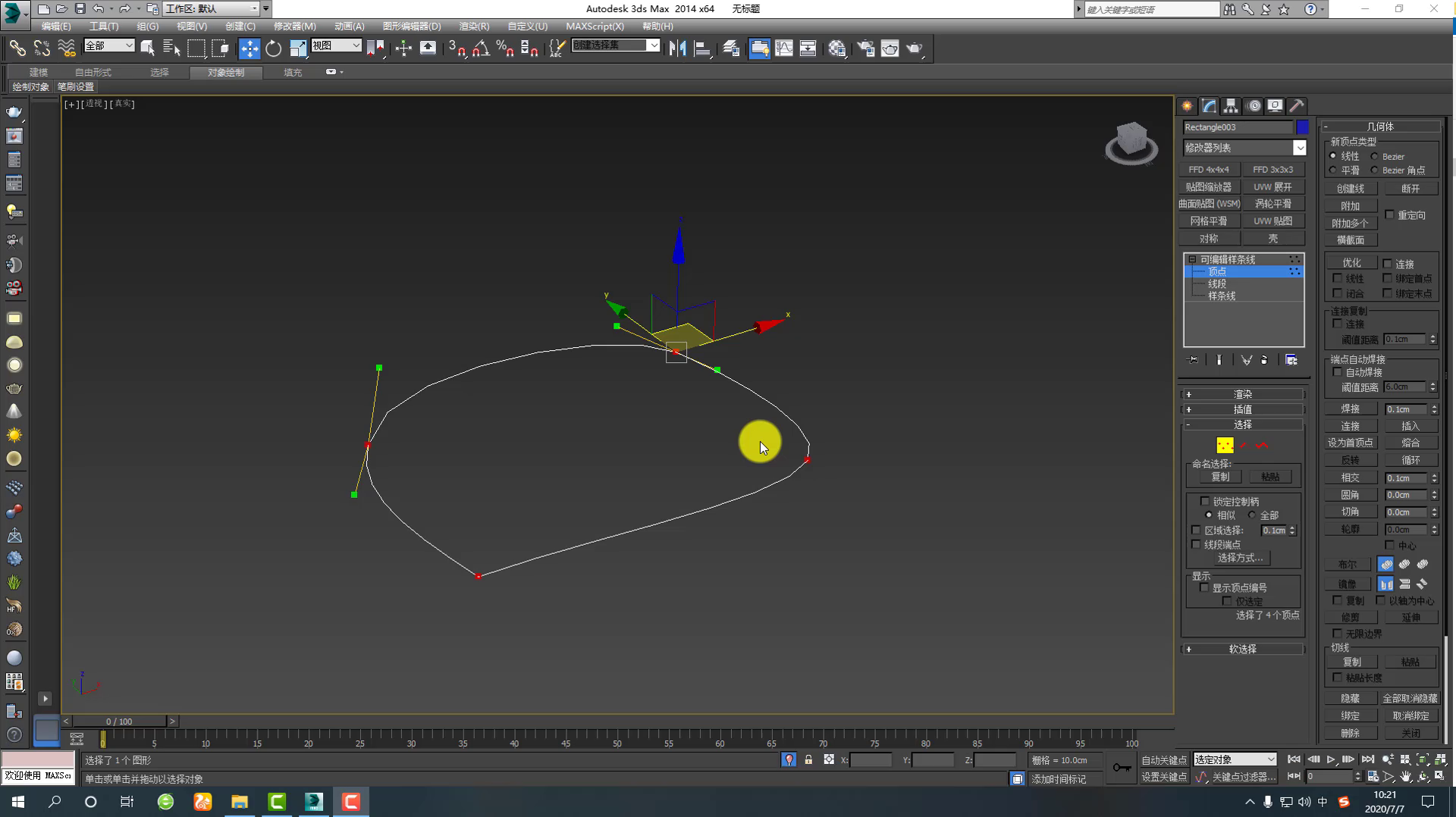The height and width of the screenshot is (817, 1456).
Task: Activate the Select and Rotate tool
Action: click(x=273, y=49)
